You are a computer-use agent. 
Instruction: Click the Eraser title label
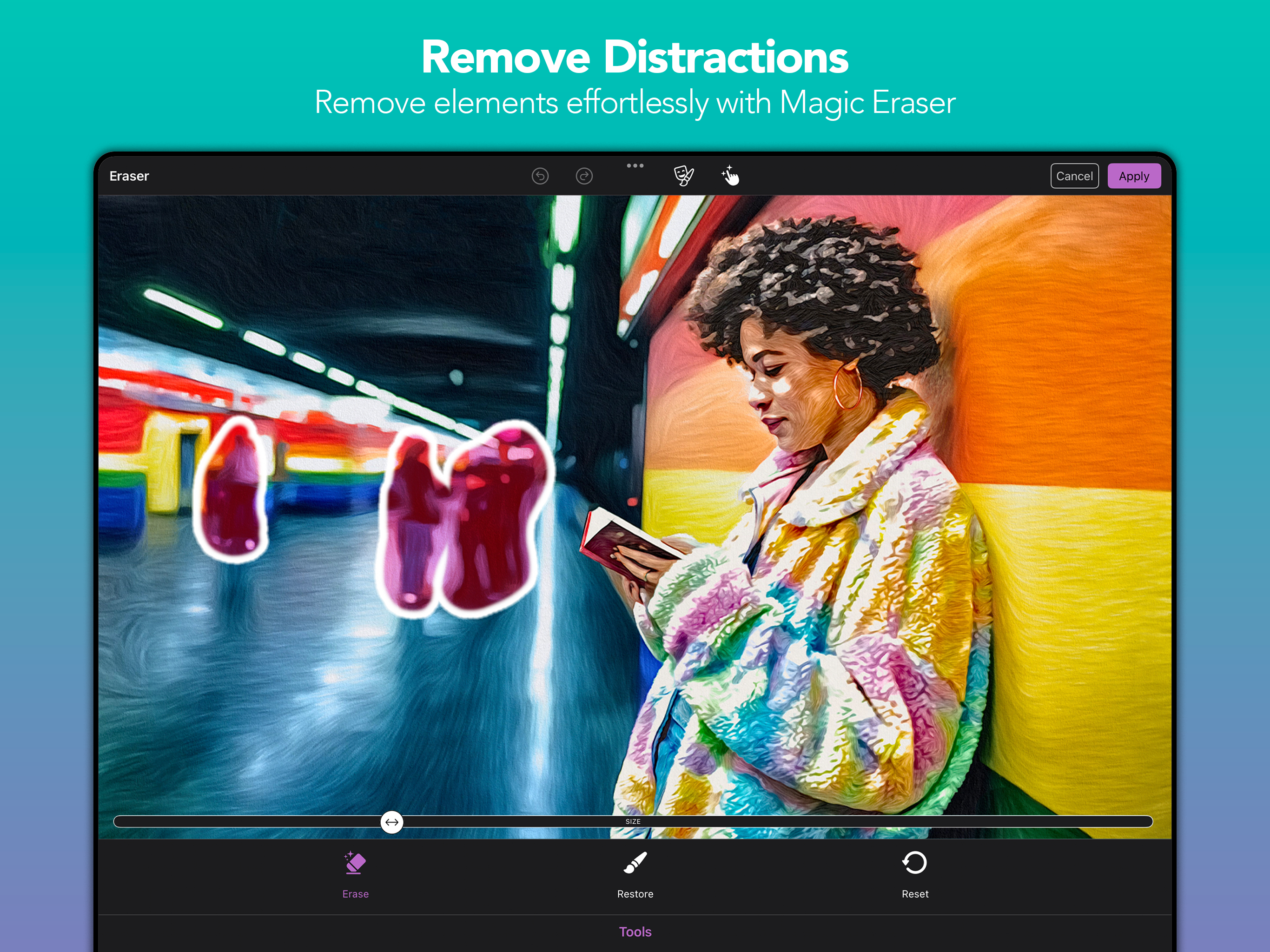129,176
